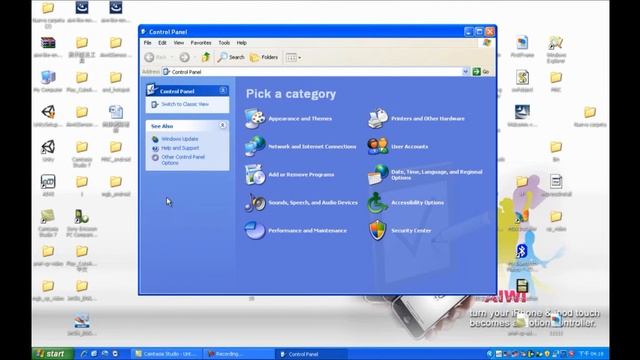
Task: Select the Windows Explorer desktop icon
Action: [556, 49]
